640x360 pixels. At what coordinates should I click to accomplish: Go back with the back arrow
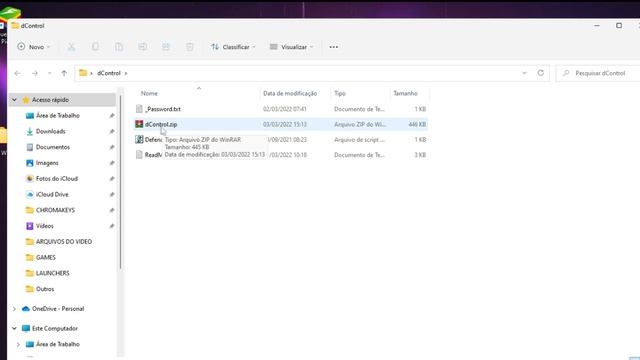coord(17,73)
